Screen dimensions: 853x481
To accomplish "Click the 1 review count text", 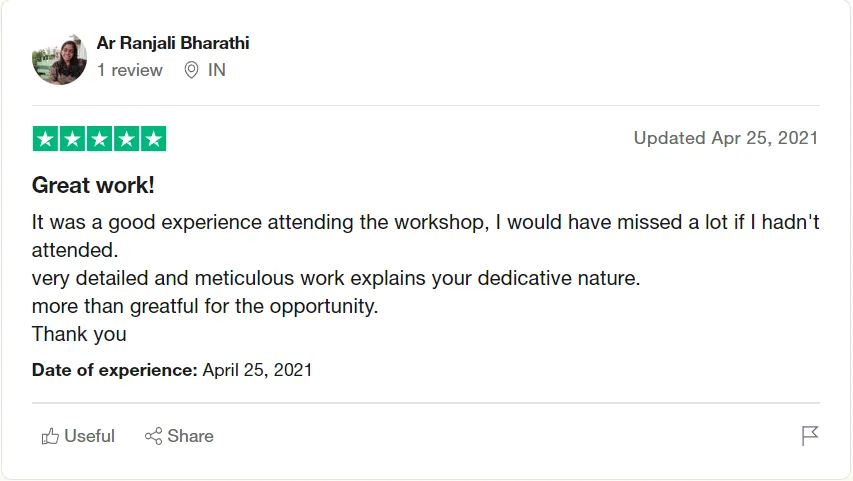I will pyautogui.click(x=129, y=70).
